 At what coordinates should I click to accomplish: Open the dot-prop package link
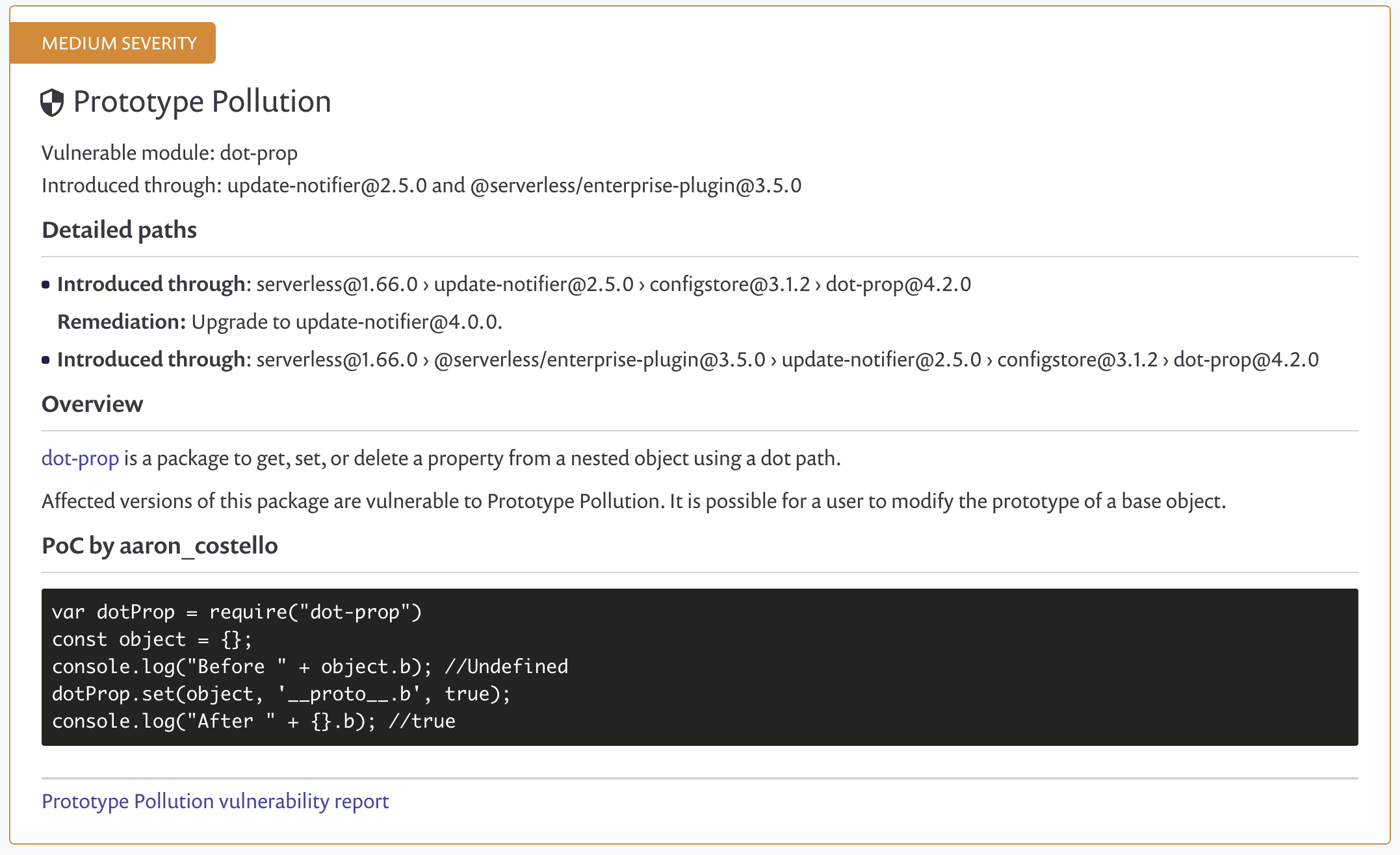[79, 458]
